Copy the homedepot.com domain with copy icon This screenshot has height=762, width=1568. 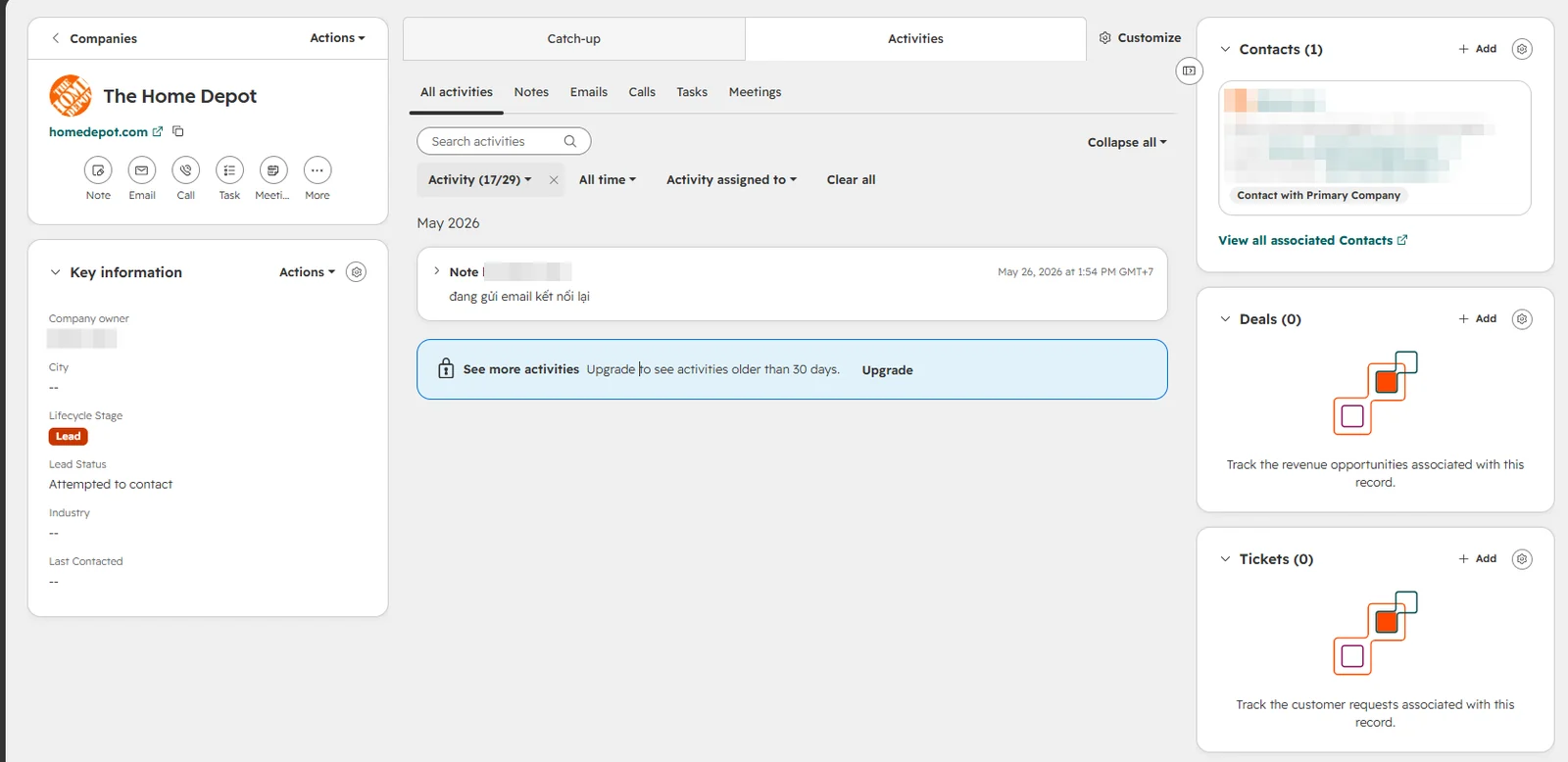(x=178, y=131)
